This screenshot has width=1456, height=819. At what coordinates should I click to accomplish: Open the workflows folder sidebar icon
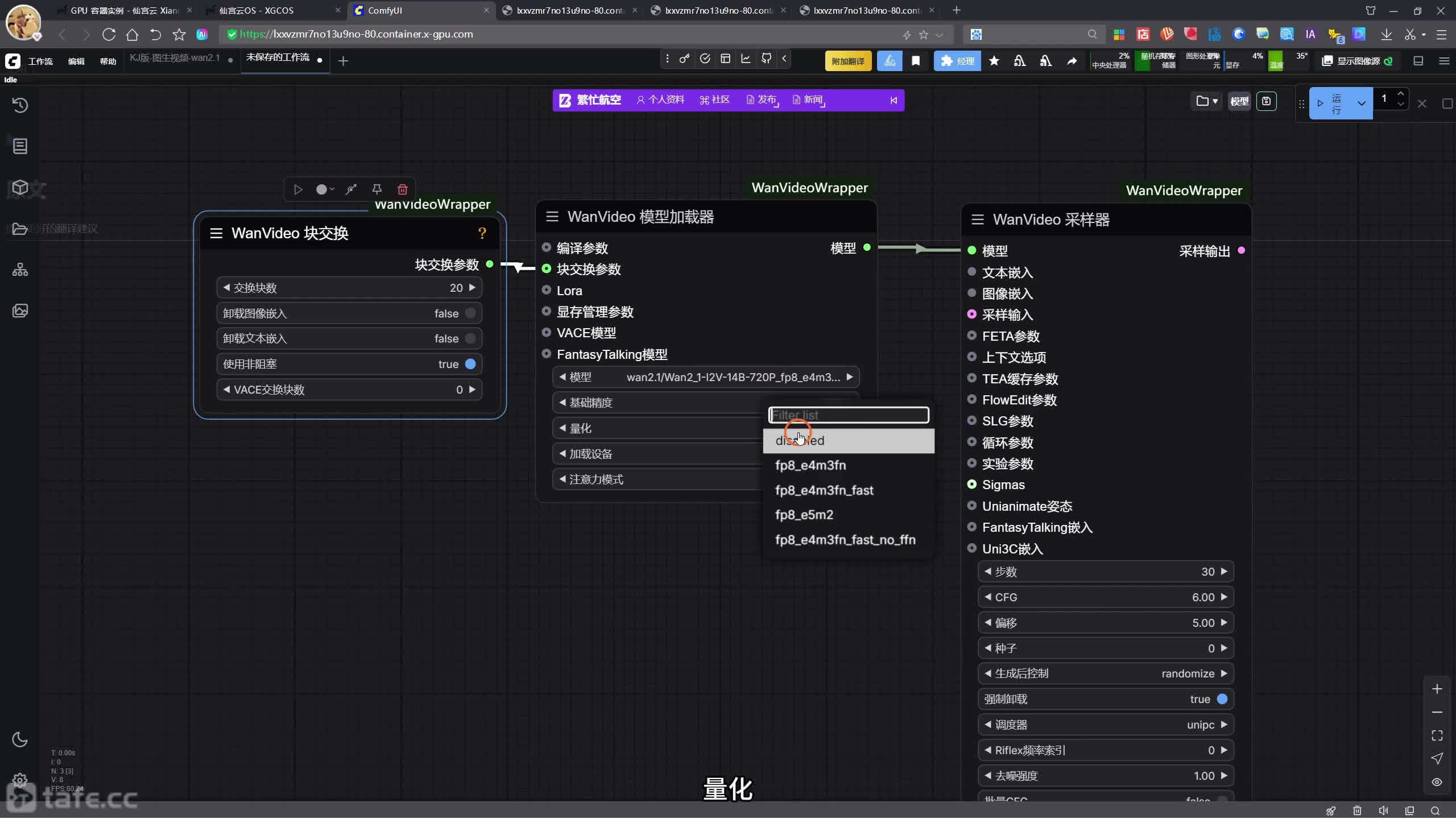coord(20,229)
